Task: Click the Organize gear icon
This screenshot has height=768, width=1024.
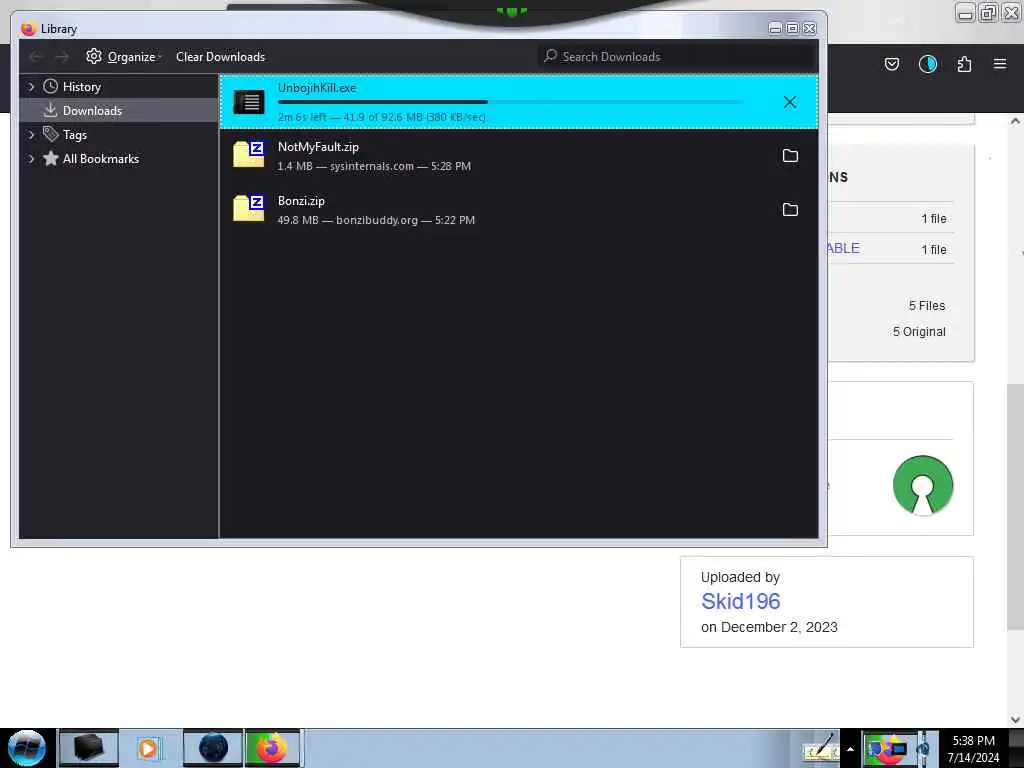Action: [94, 56]
